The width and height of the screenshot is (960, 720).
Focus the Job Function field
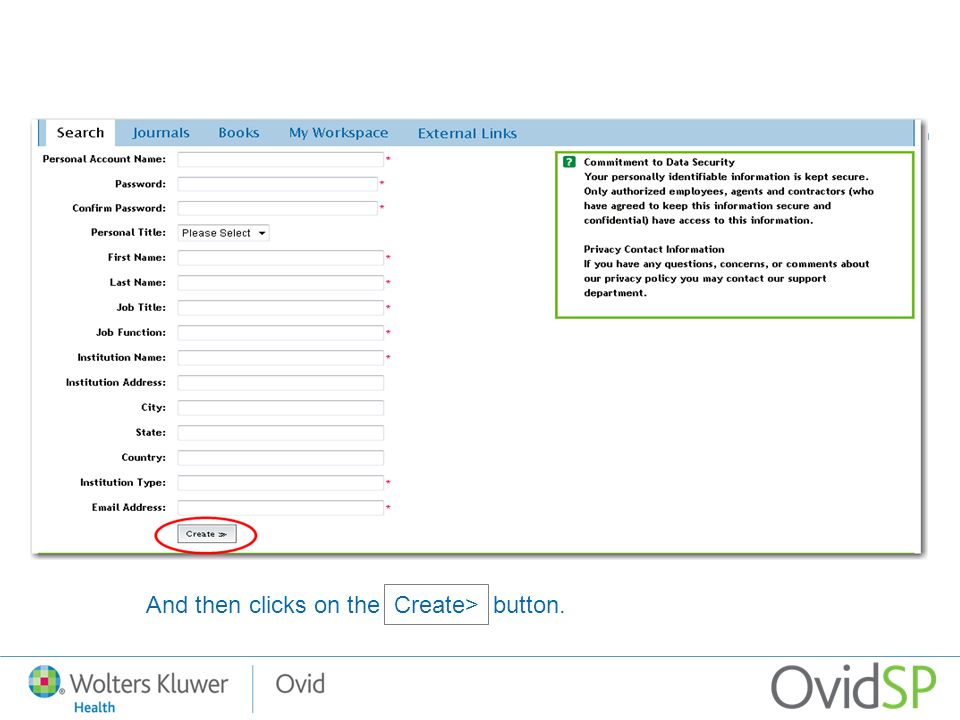tap(280, 333)
